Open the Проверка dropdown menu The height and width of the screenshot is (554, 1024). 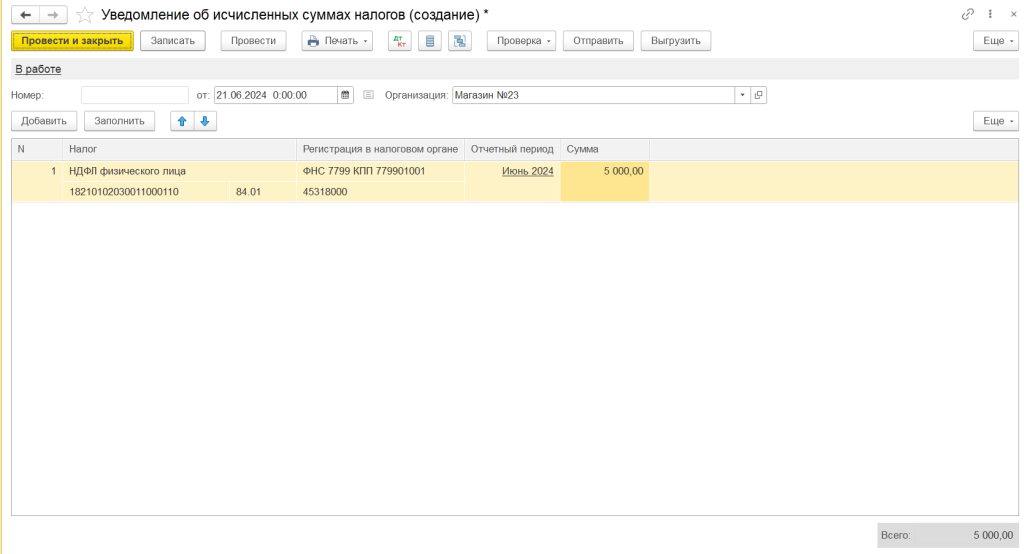pos(521,41)
